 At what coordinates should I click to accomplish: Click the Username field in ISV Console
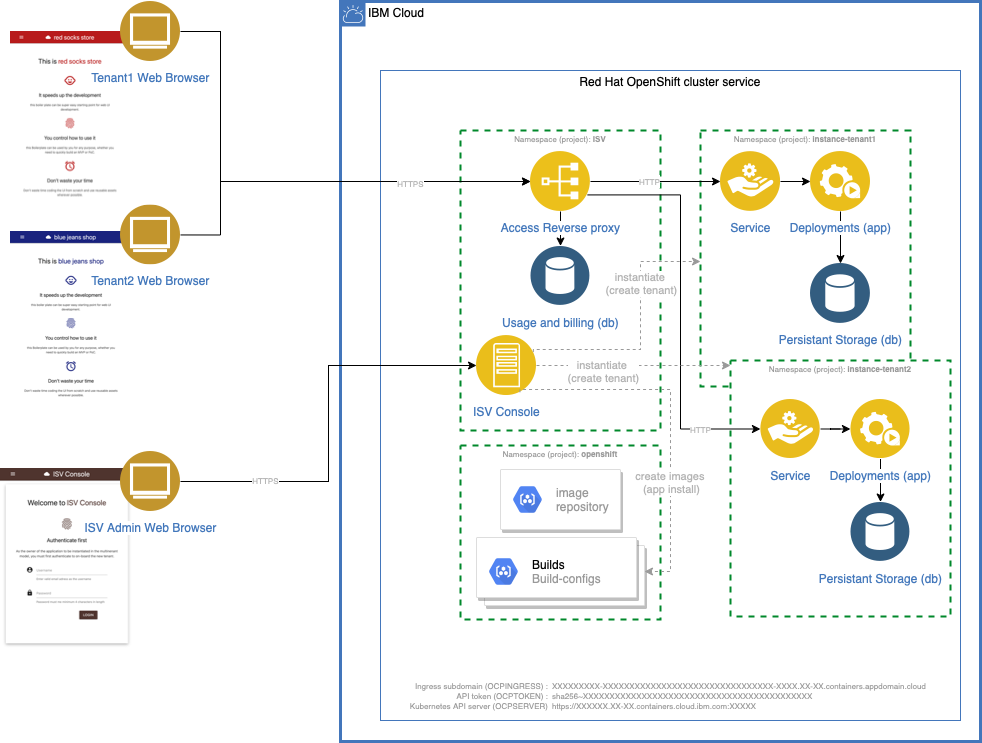tap(70, 571)
